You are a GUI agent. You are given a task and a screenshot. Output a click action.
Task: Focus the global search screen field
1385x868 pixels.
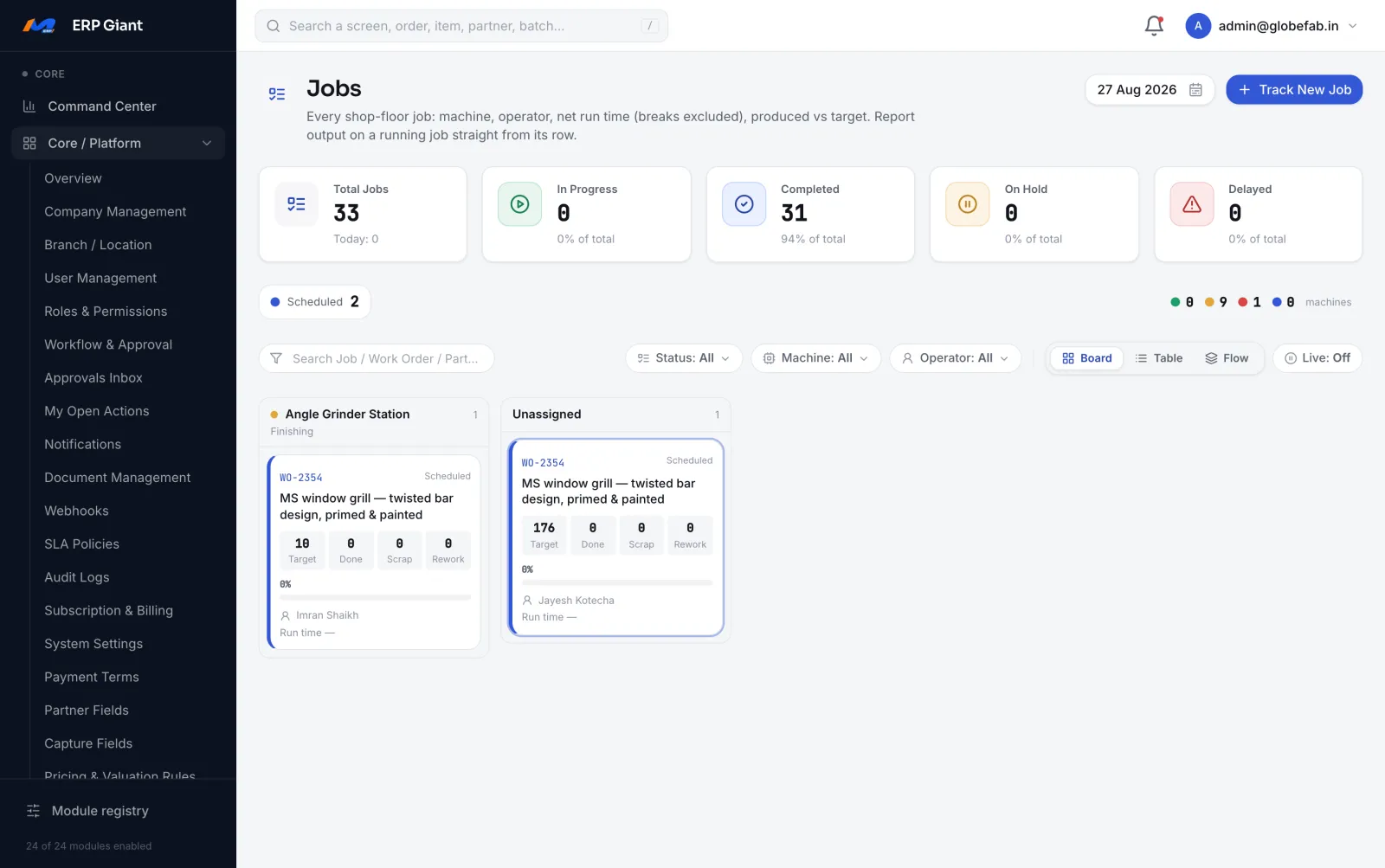click(461, 26)
